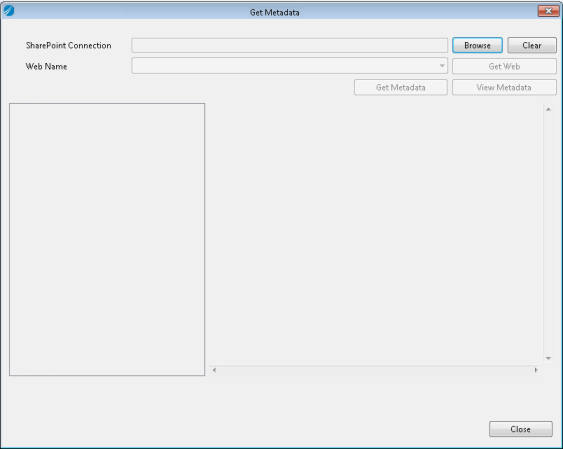Click the Get Metadata button

tap(401, 88)
